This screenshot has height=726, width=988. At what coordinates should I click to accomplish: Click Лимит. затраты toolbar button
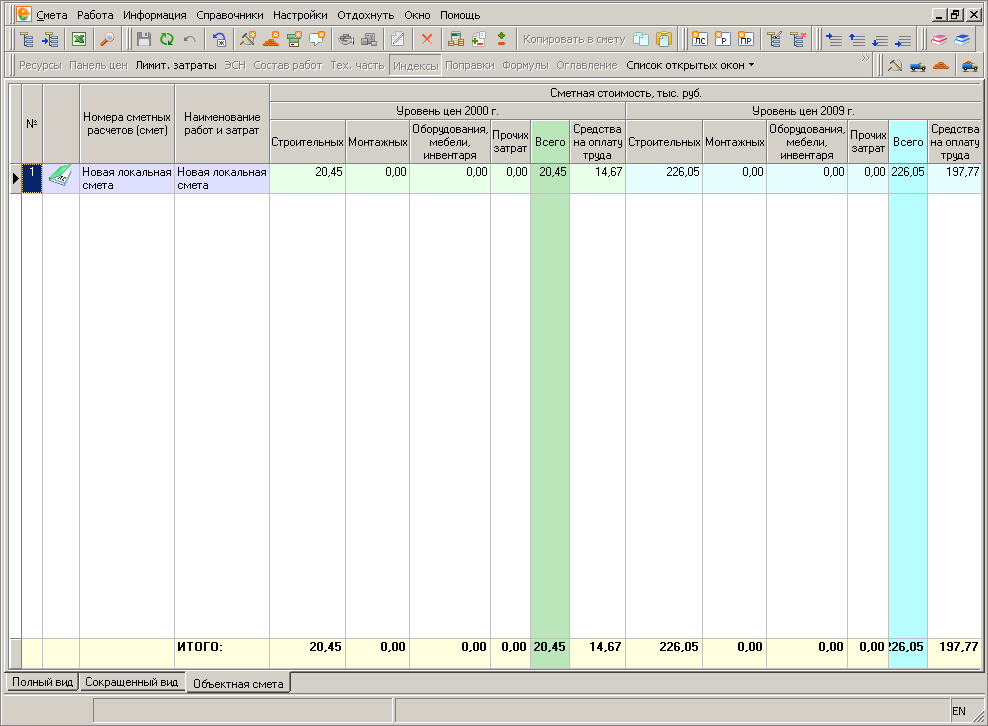click(176, 65)
